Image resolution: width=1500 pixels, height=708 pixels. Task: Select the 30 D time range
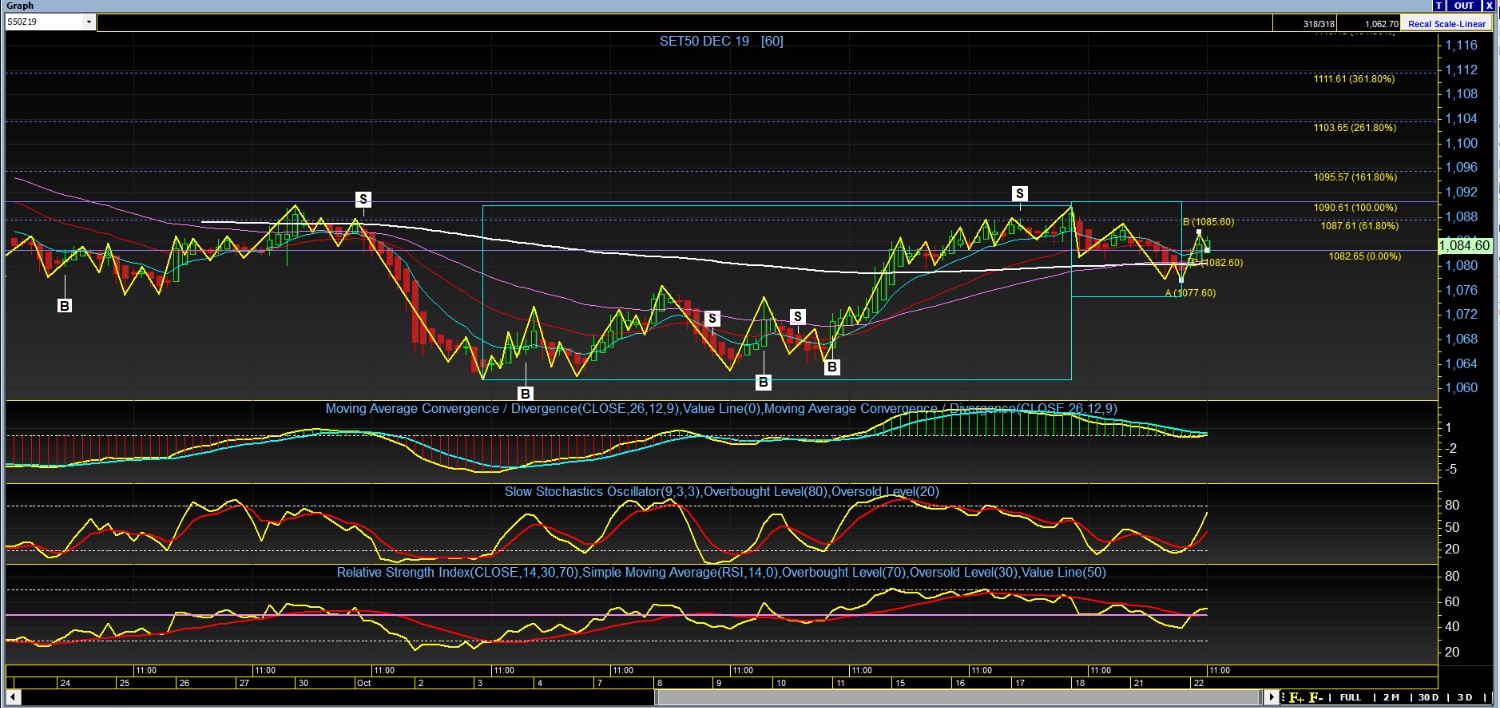coord(1427,697)
